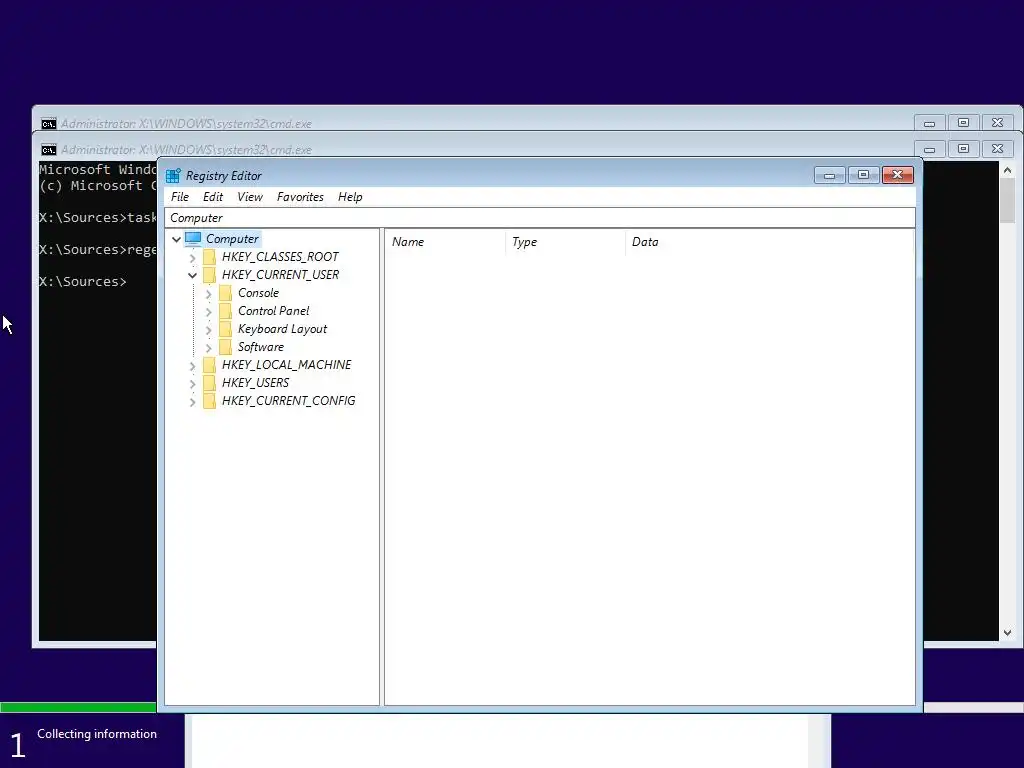1024x768 pixels.
Task: Open the View menu
Action: [x=249, y=197]
